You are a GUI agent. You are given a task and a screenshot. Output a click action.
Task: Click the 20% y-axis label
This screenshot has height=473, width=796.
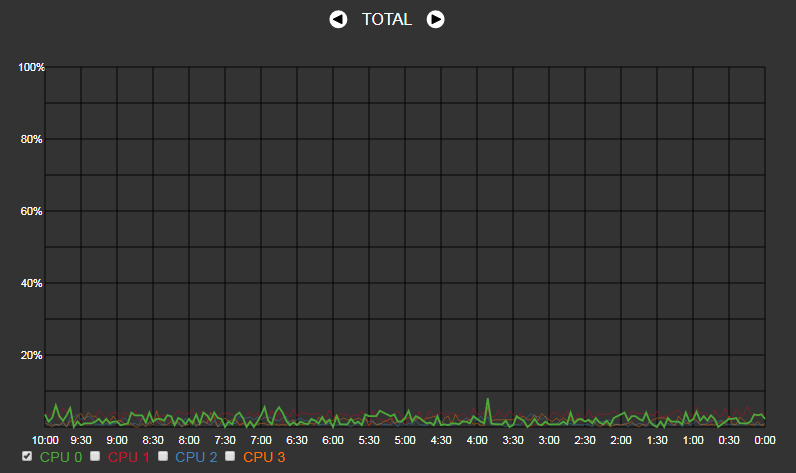(x=31, y=355)
